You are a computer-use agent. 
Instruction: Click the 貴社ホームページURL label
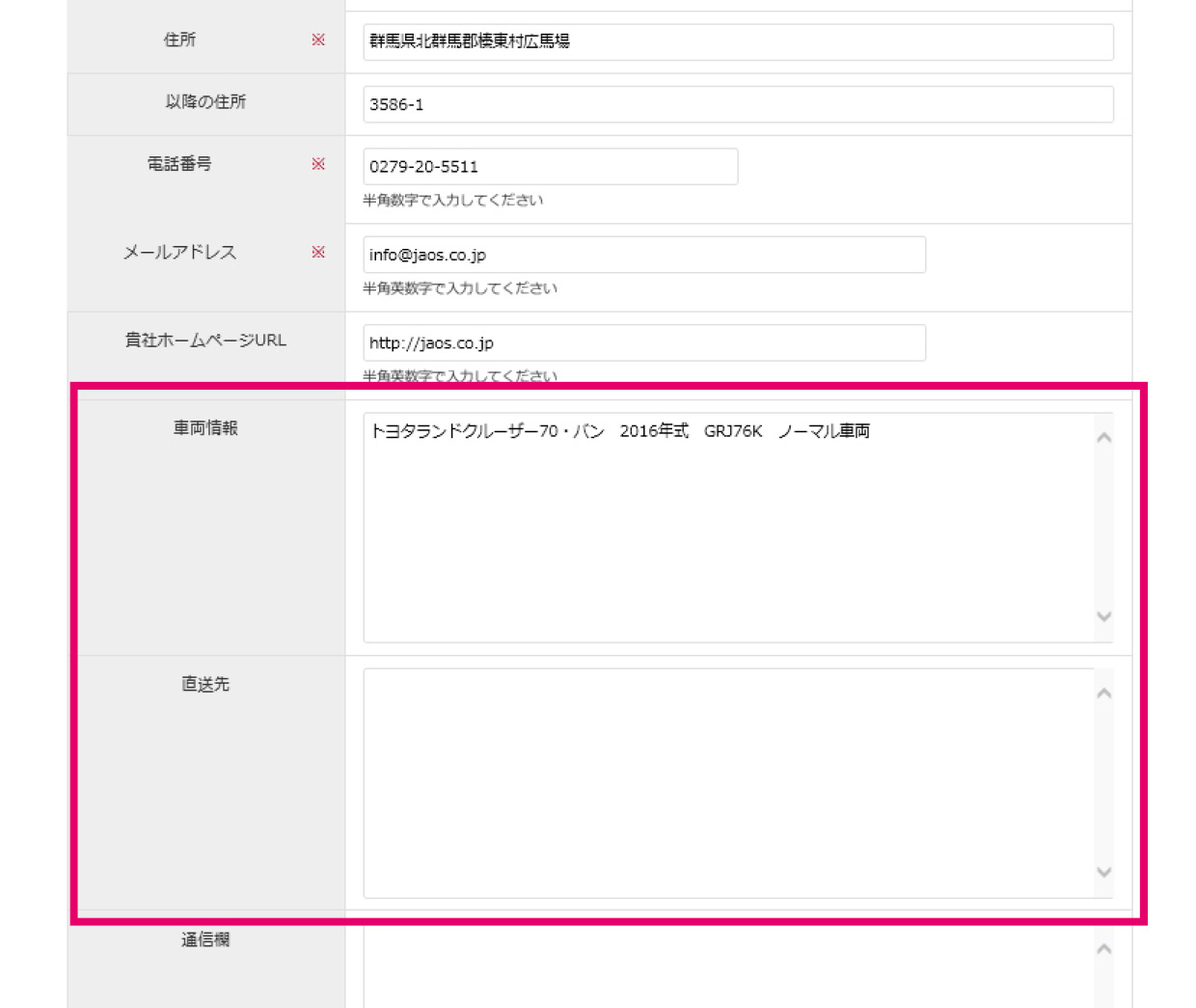coord(205,341)
